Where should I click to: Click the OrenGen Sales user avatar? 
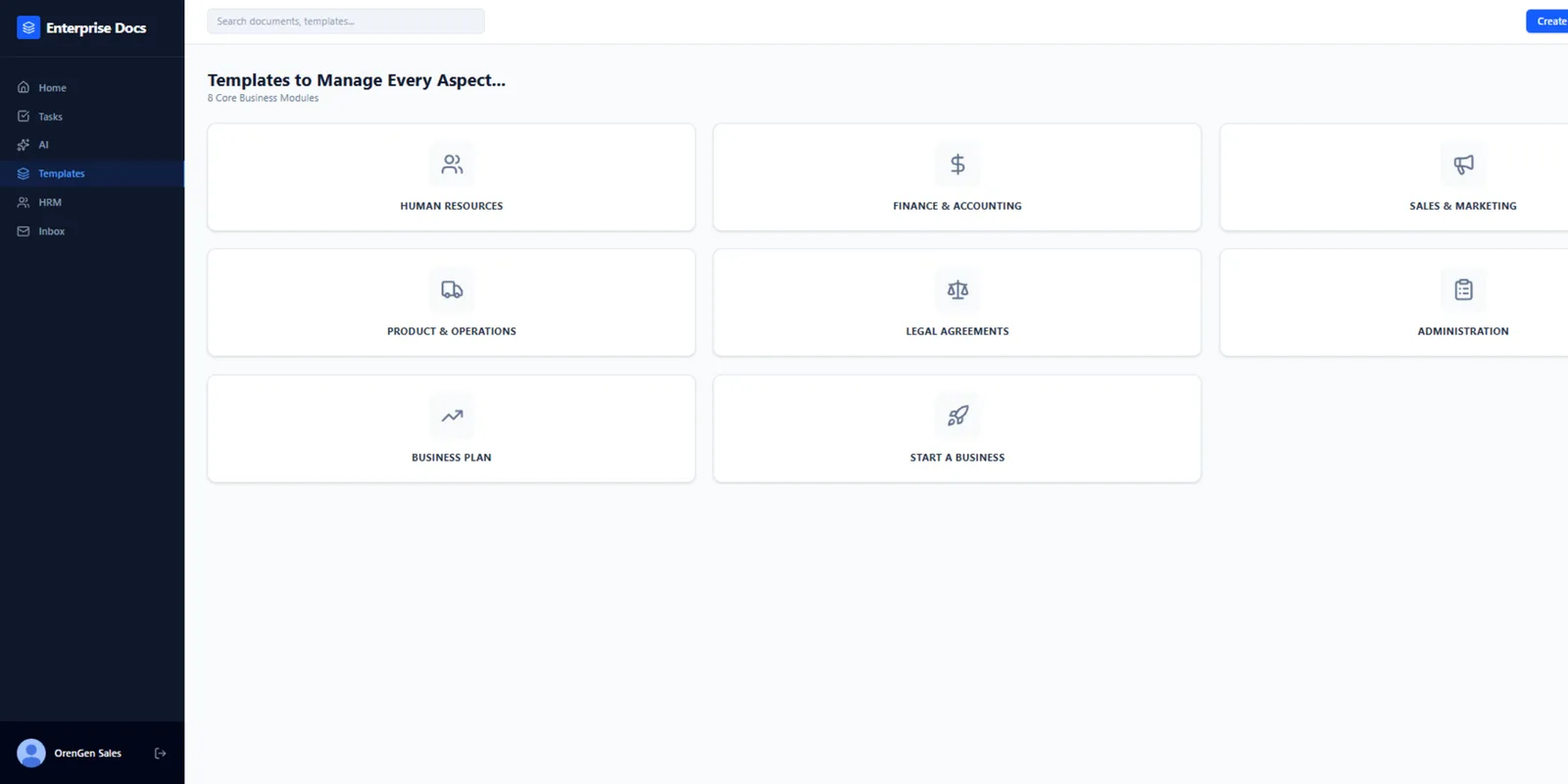click(31, 753)
